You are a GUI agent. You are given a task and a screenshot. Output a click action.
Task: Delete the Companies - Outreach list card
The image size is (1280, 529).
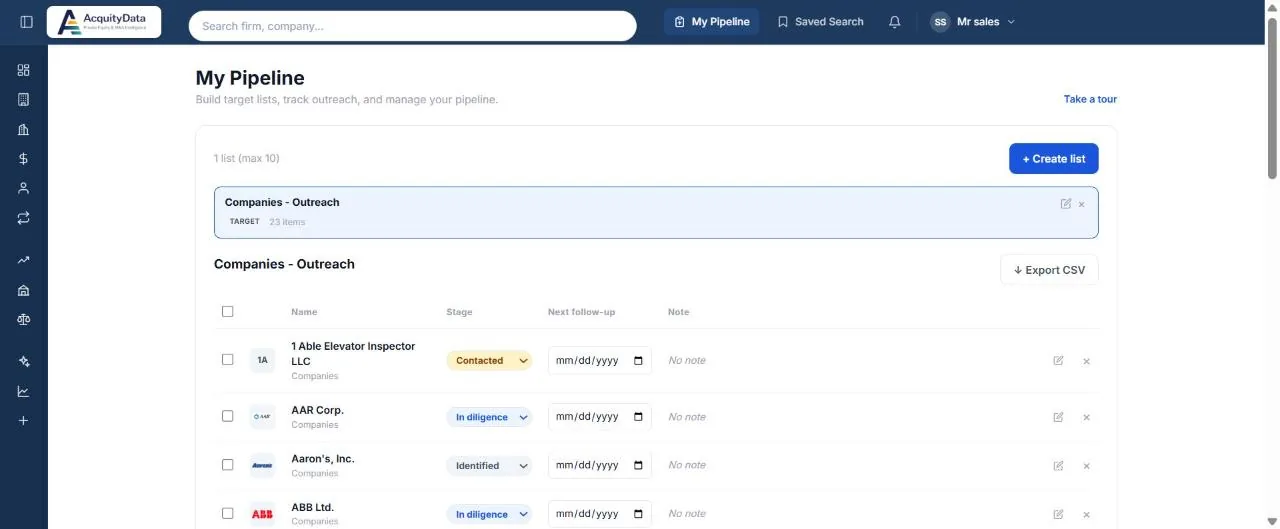(1082, 204)
